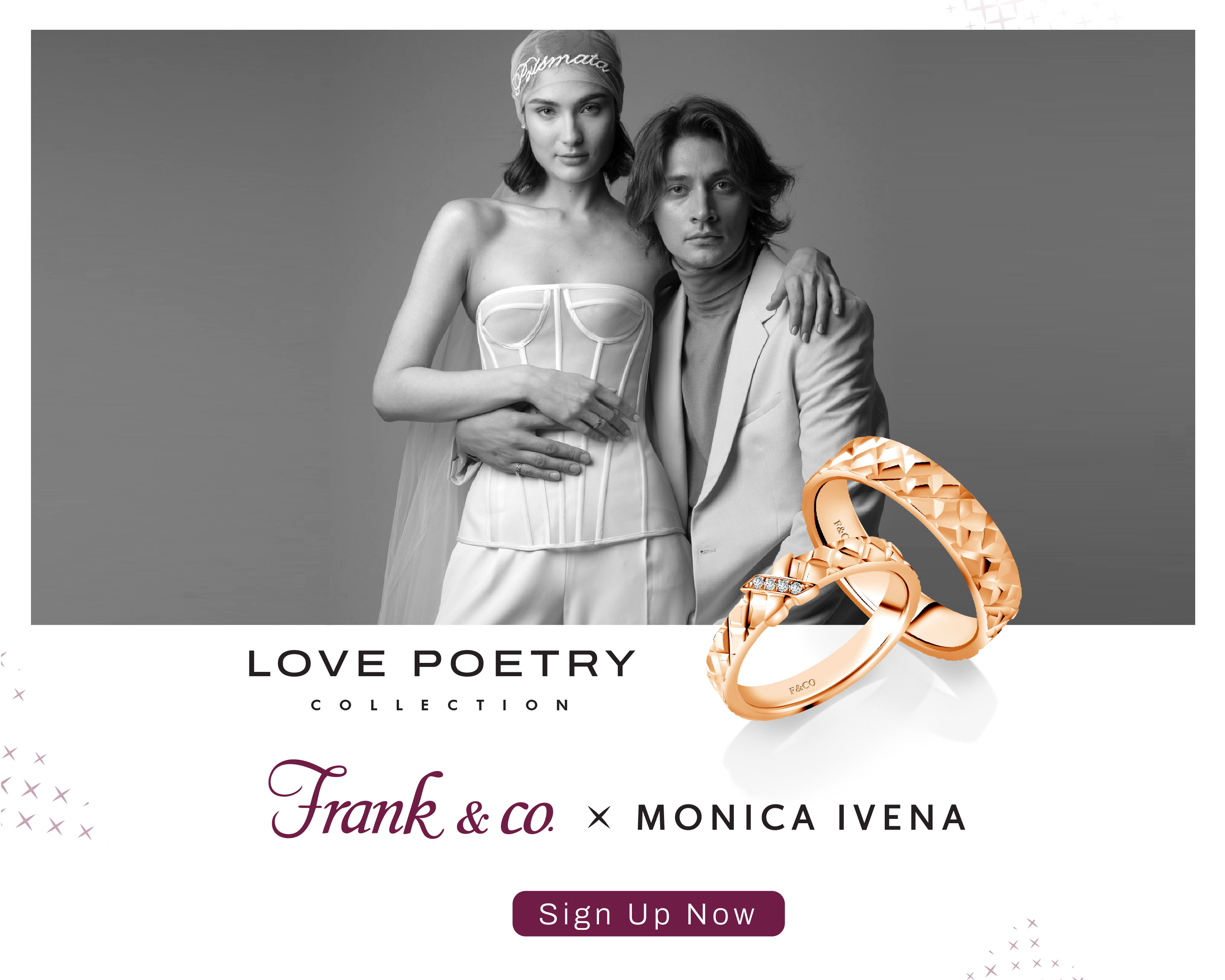Select the COLLECTION subtitle text
The image size is (1225, 980).
tap(440, 706)
